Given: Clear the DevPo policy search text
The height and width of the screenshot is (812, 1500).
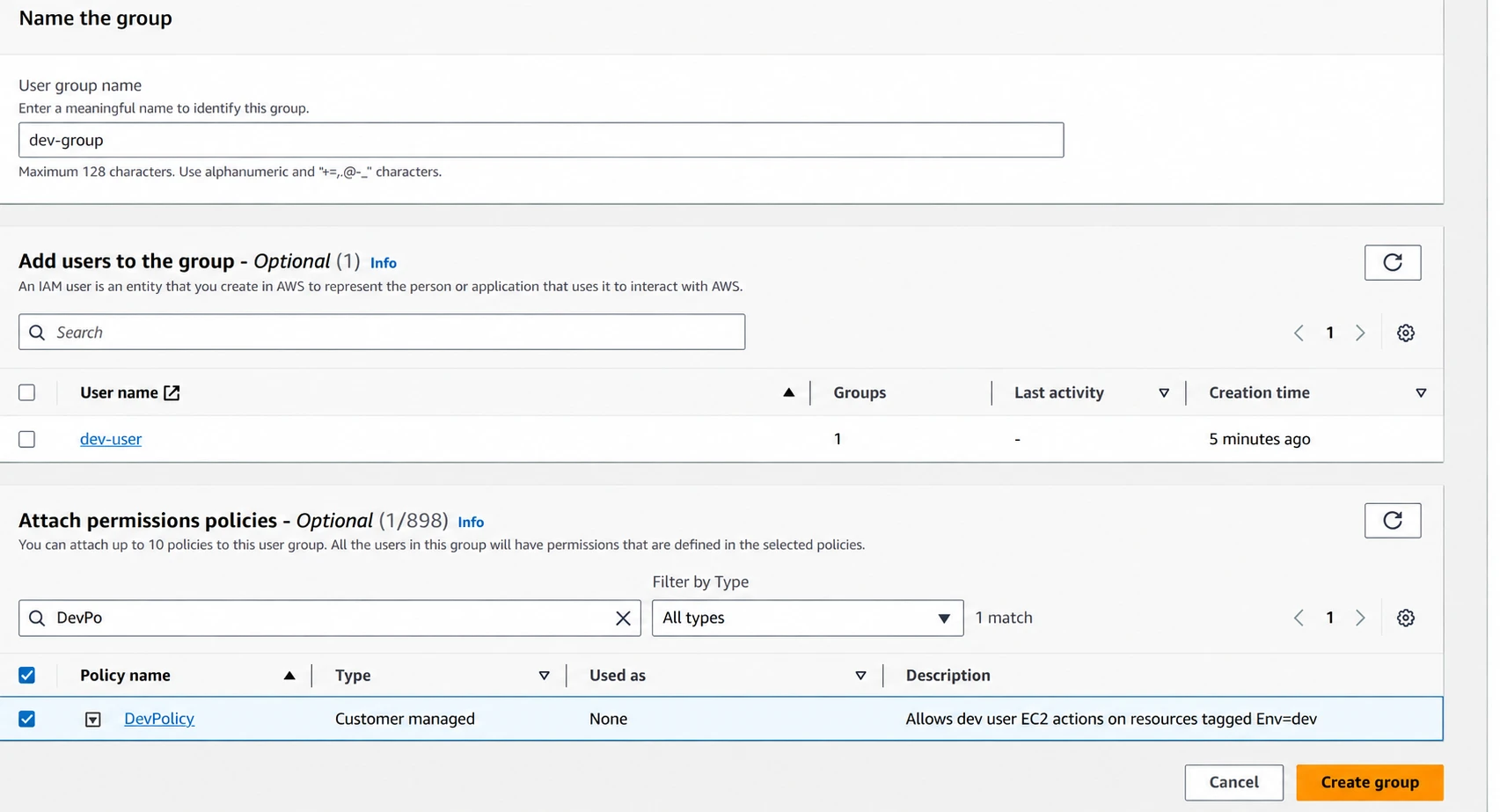Looking at the screenshot, I should (623, 618).
